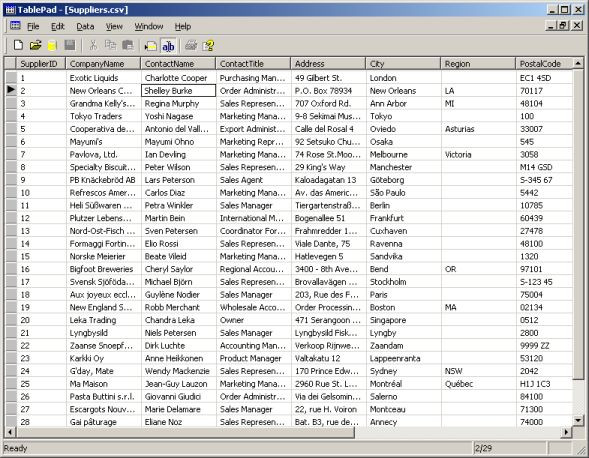Click the vertical scrollbar thumb
Image resolution: width=589 pixels, height=458 pixels.
pos(578,224)
